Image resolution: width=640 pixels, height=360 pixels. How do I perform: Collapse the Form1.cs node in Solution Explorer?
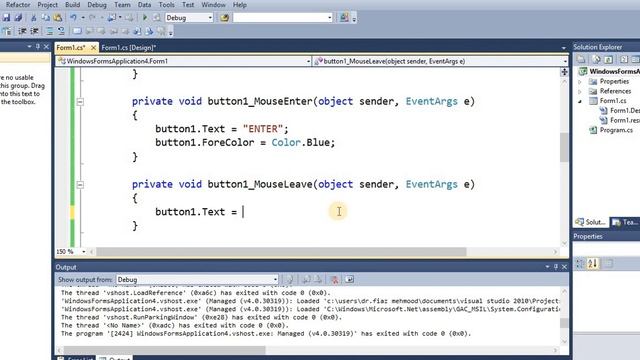580,101
